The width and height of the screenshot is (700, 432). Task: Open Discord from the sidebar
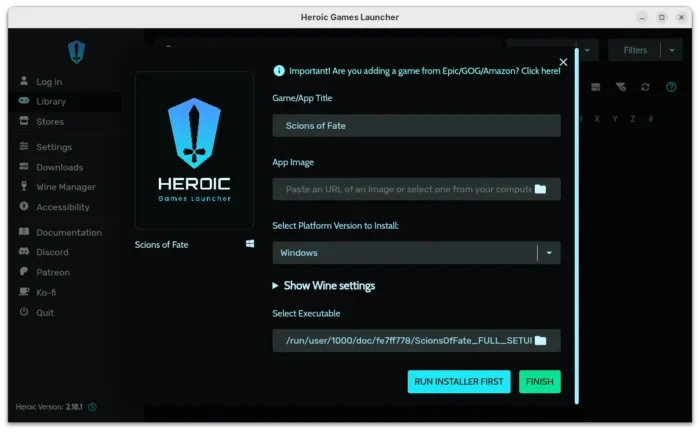tap(51, 252)
